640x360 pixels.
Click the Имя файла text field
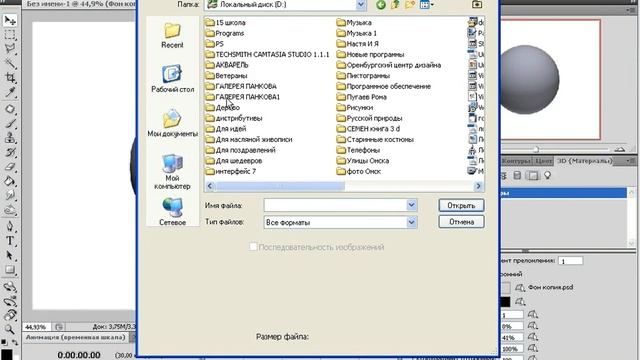click(x=336, y=205)
